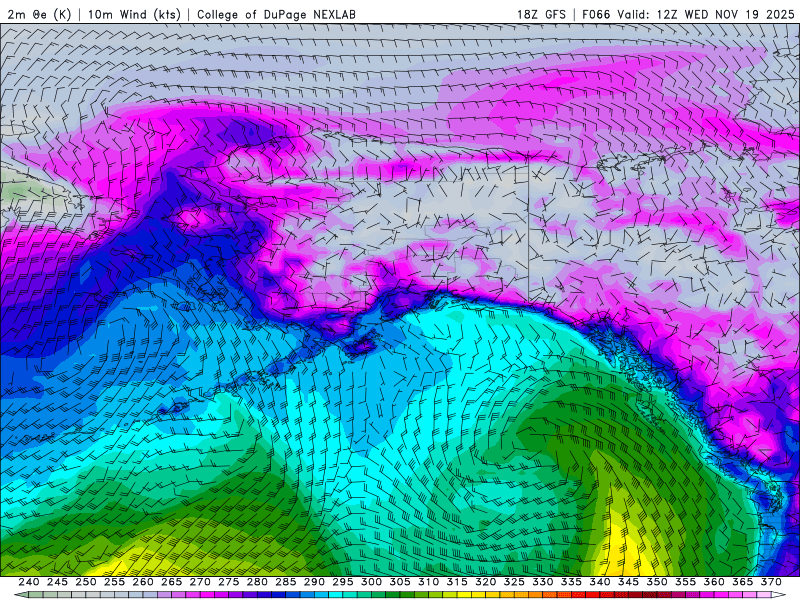800x600 pixels.
Task: Click the 245 colorbar scale value
Action: 57,582
